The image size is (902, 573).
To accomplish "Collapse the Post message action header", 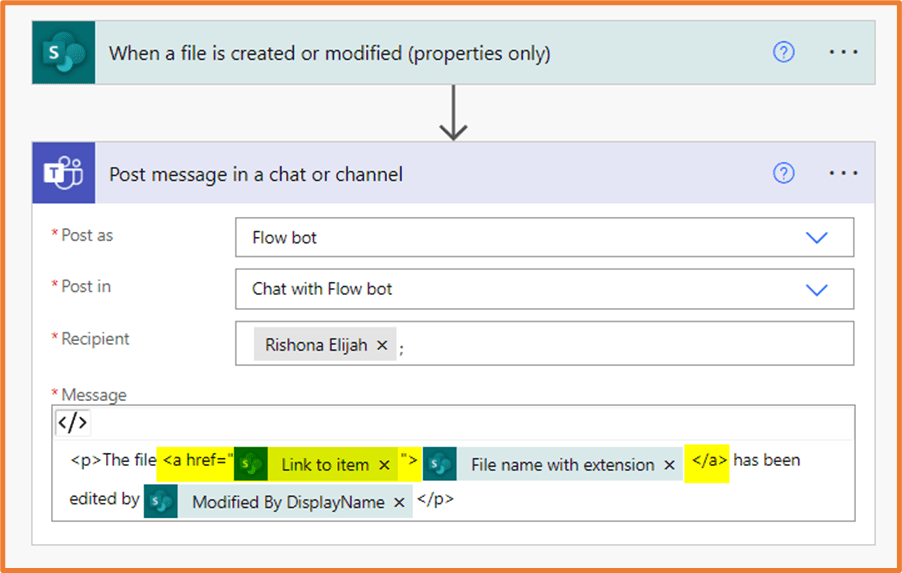I will point(400,174).
